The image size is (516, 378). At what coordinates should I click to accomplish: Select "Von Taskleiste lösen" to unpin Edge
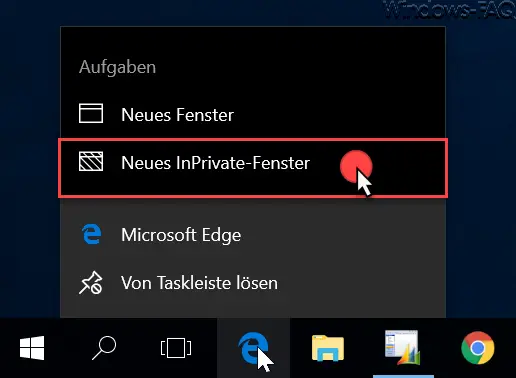click(x=253, y=283)
